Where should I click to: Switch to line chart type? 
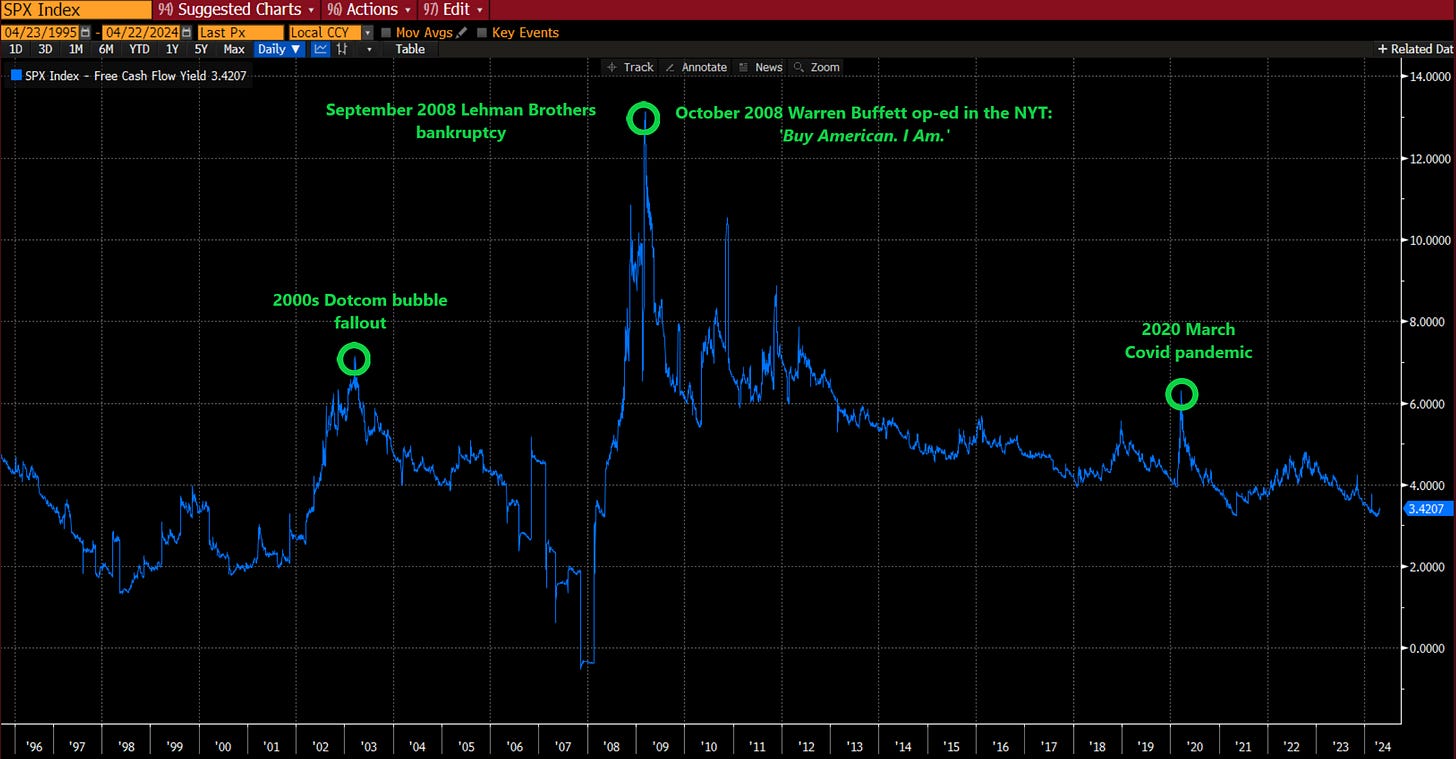point(321,49)
